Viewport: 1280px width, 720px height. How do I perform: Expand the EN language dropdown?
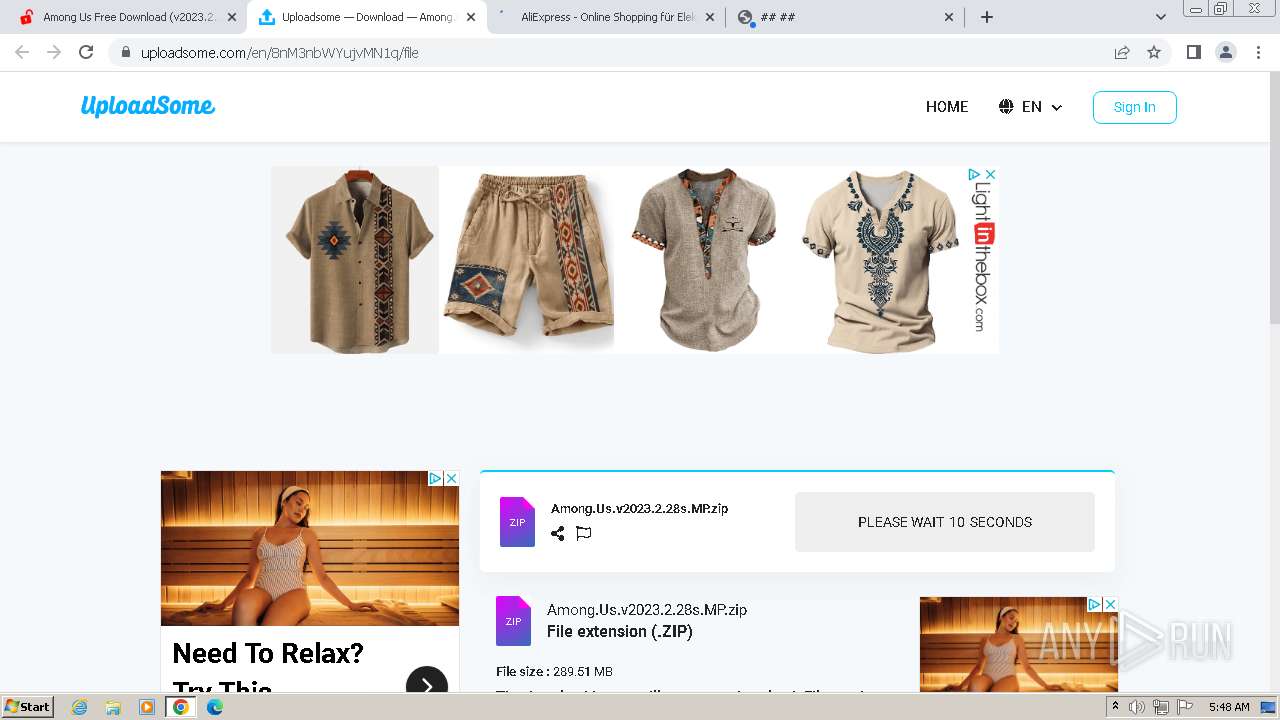tap(1030, 107)
